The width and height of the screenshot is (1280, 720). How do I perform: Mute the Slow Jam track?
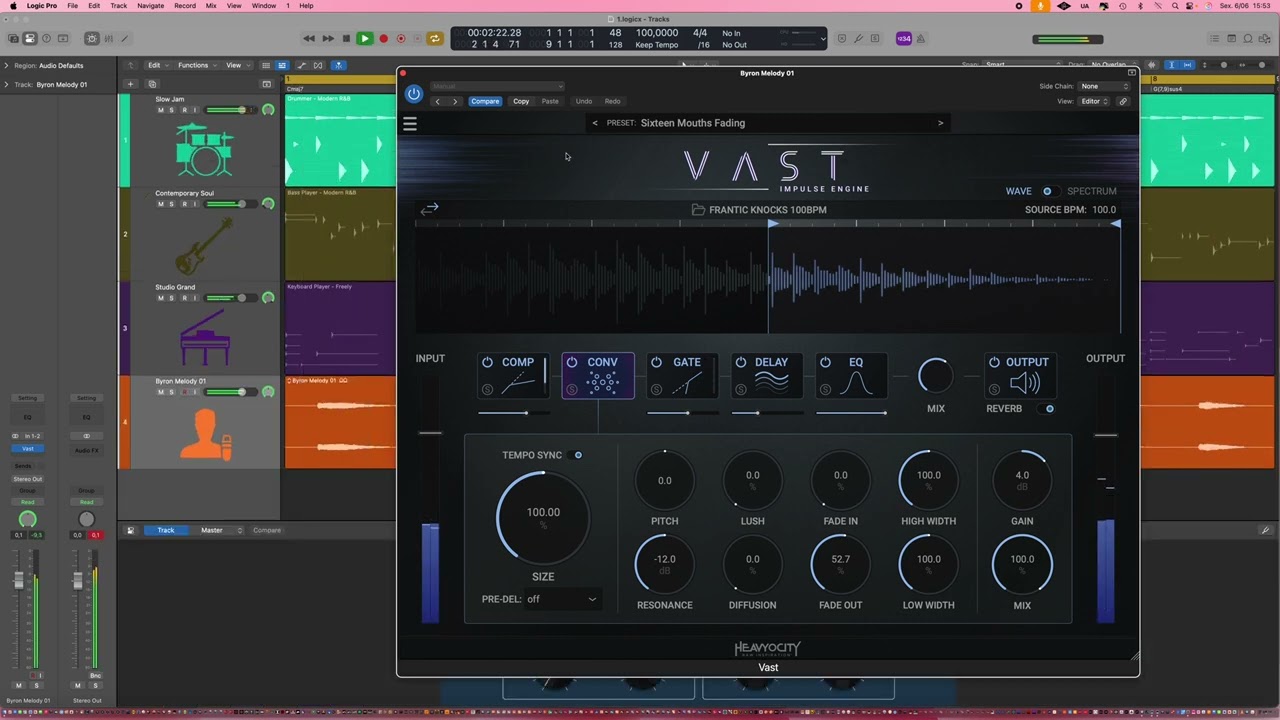click(160, 110)
